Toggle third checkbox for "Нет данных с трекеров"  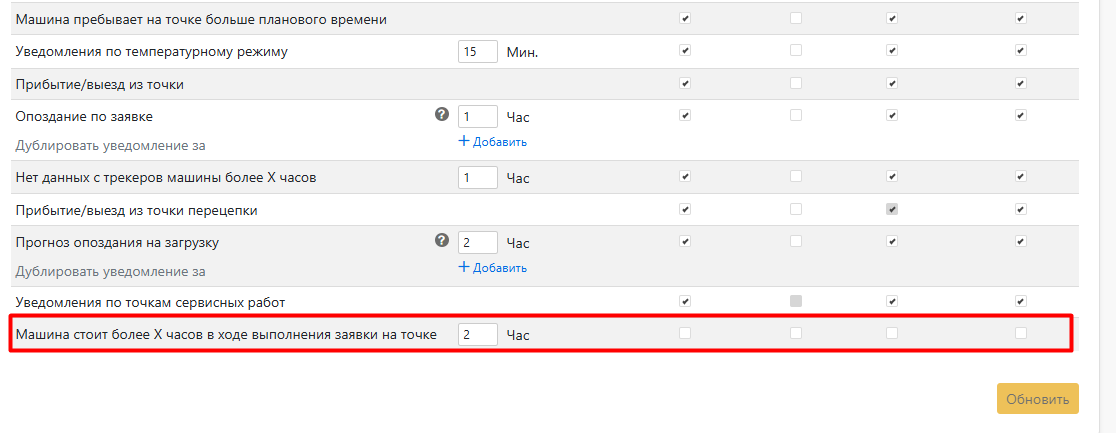[x=892, y=177]
